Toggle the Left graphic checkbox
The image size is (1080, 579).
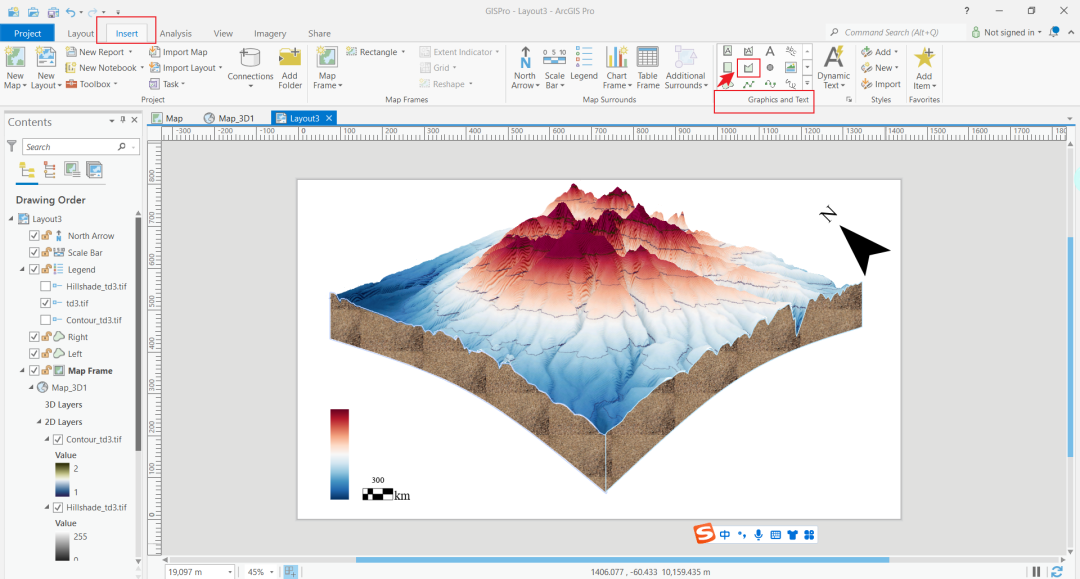34,353
